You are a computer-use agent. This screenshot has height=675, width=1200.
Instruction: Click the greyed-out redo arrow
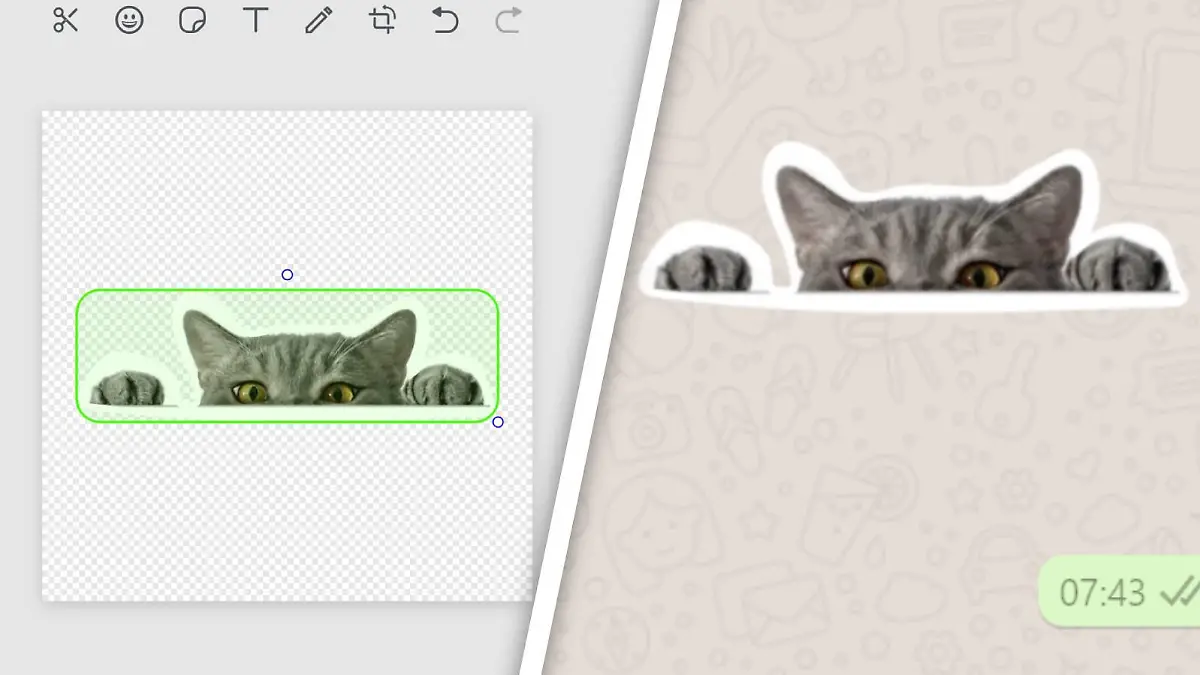[508, 20]
